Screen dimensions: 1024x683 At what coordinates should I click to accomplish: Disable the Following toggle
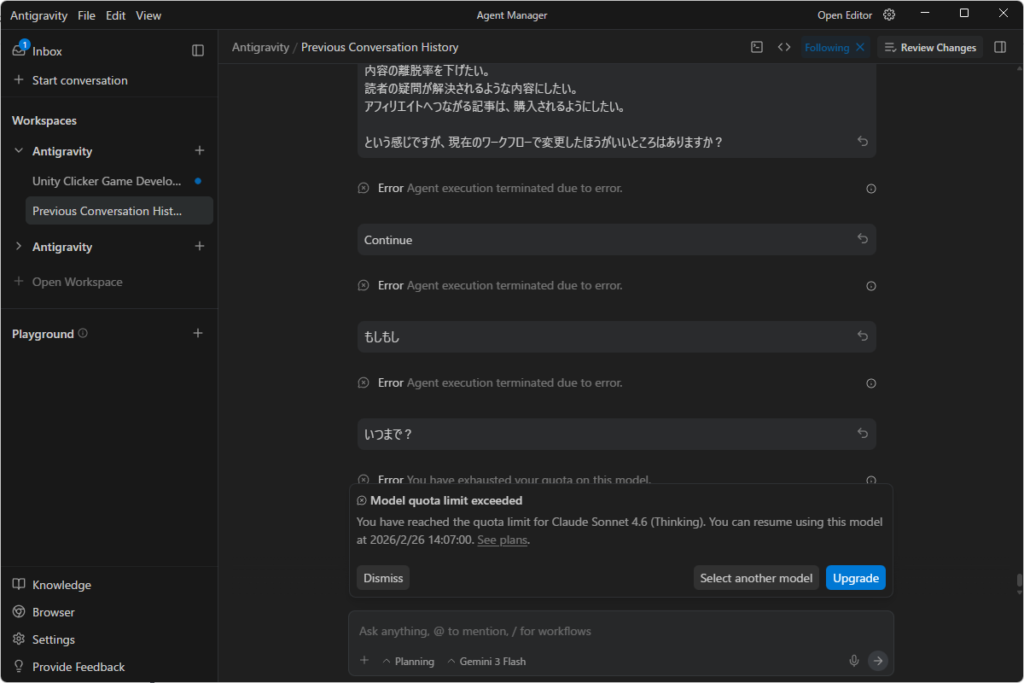[859, 47]
